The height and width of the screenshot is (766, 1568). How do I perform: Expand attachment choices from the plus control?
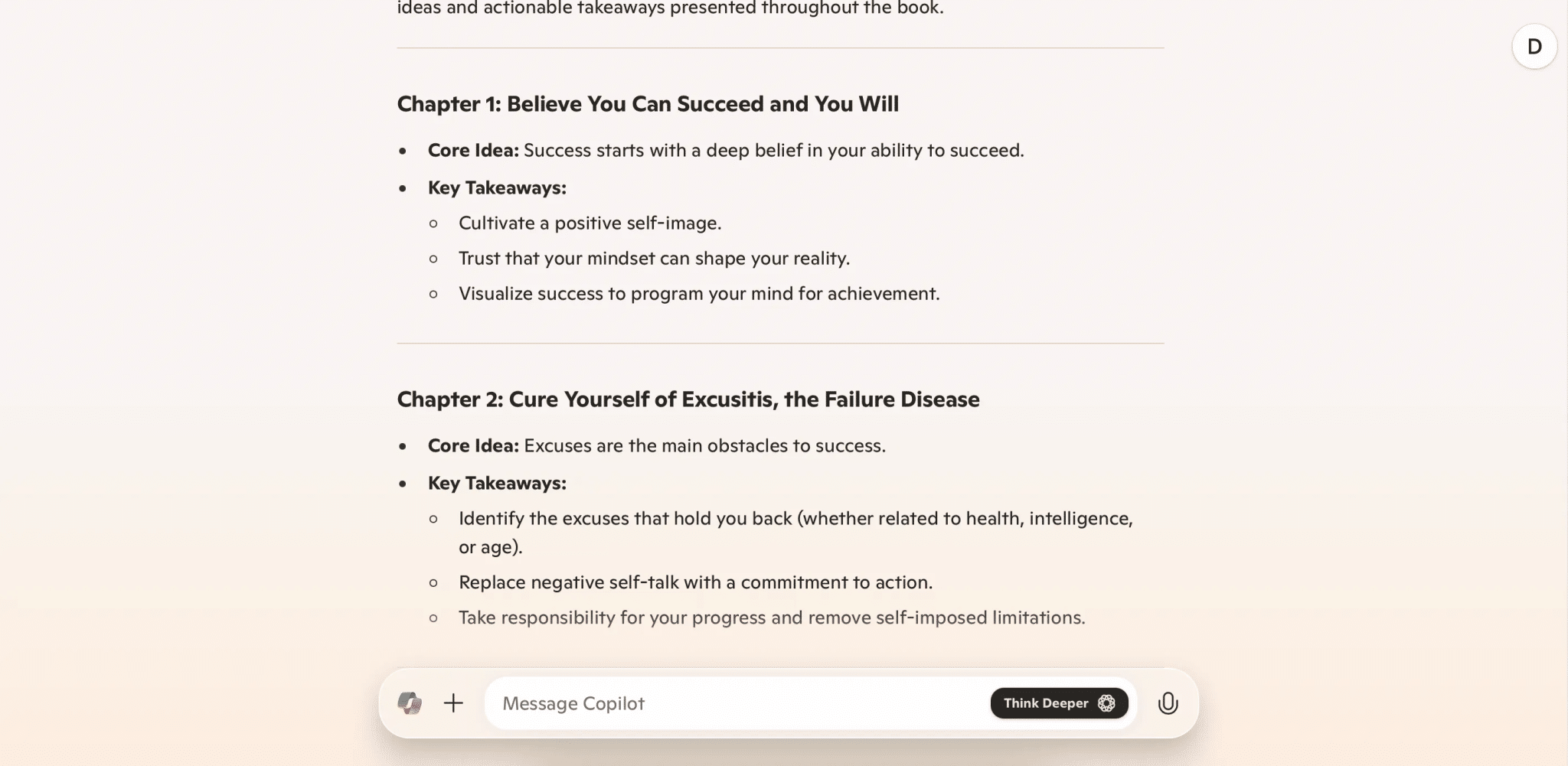tap(453, 703)
